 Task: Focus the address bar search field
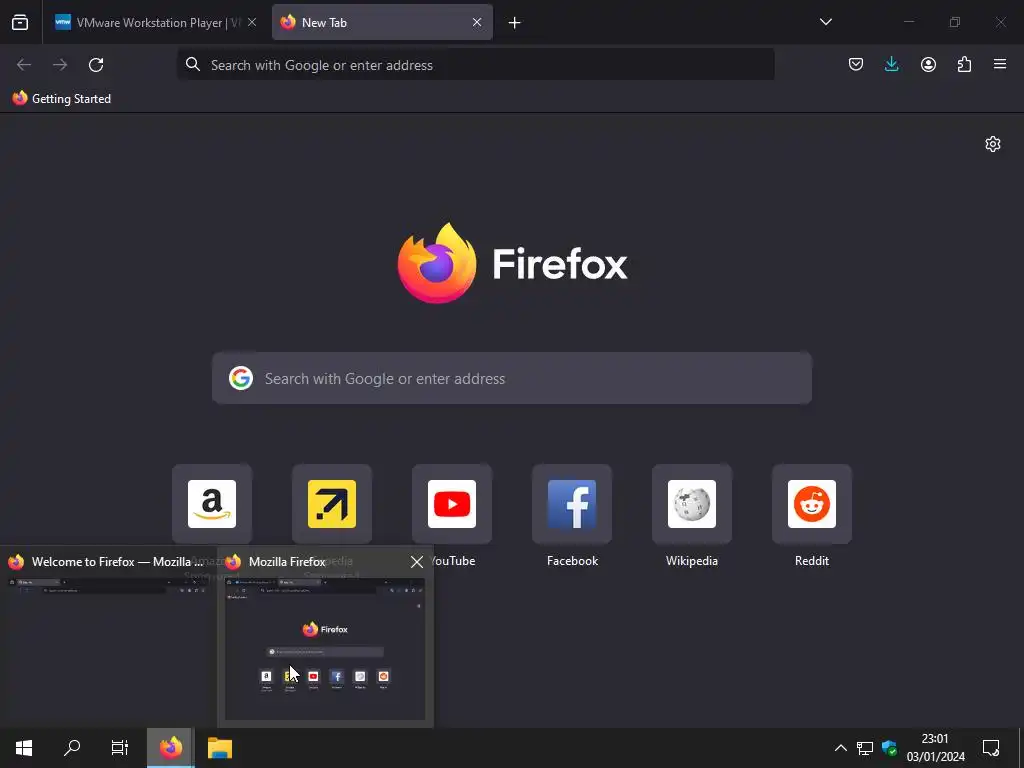pyautogui.click(x=476, y=65)
